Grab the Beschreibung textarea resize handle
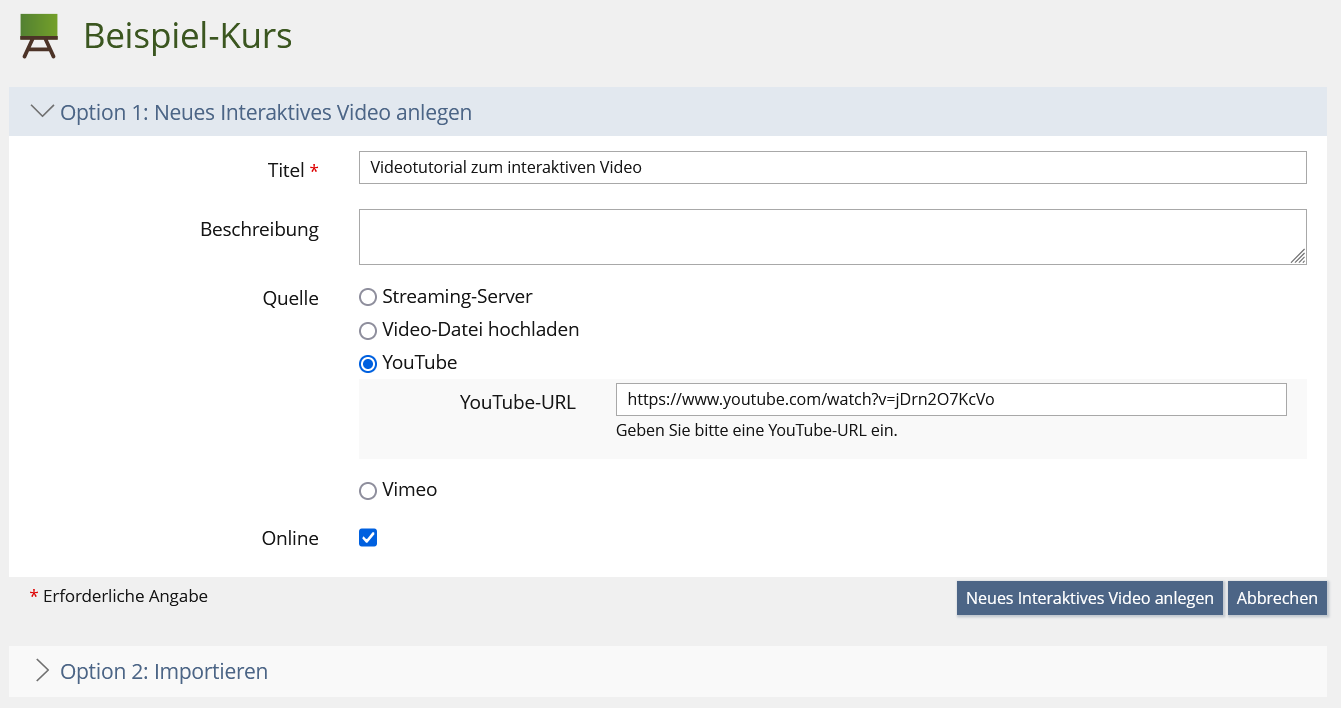1341x708 pixels. click(1298, 257)
